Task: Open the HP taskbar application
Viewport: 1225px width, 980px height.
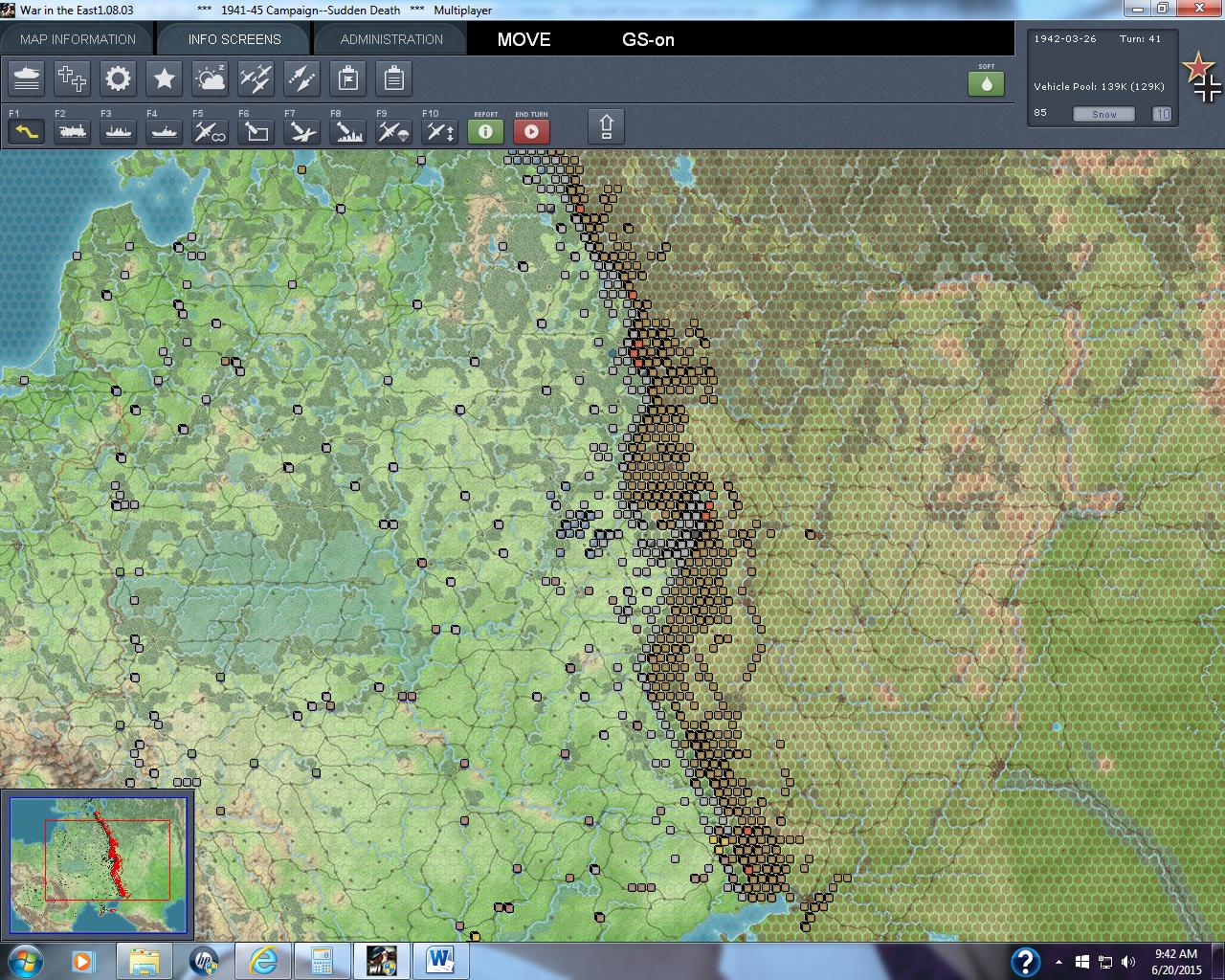Action: (203, 961)
